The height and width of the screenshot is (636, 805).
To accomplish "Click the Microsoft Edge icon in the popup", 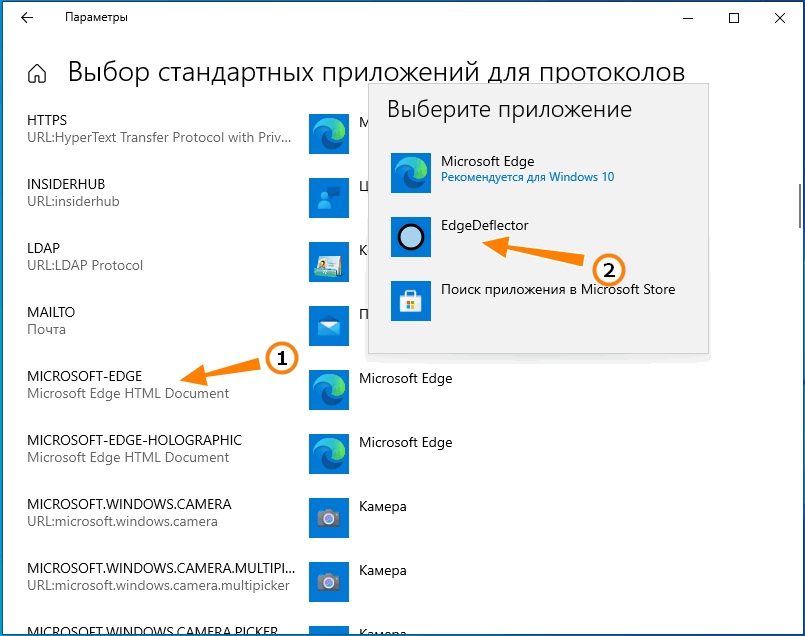I will (411, 173).
